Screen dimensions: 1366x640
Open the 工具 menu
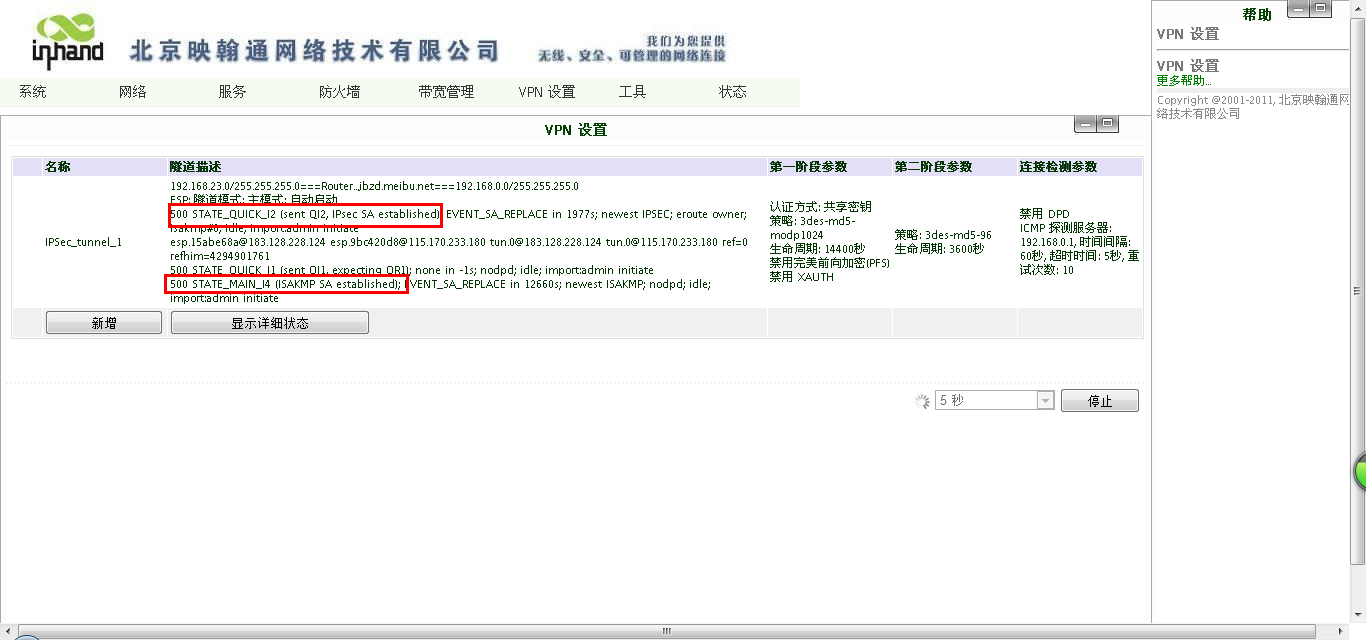632,92
